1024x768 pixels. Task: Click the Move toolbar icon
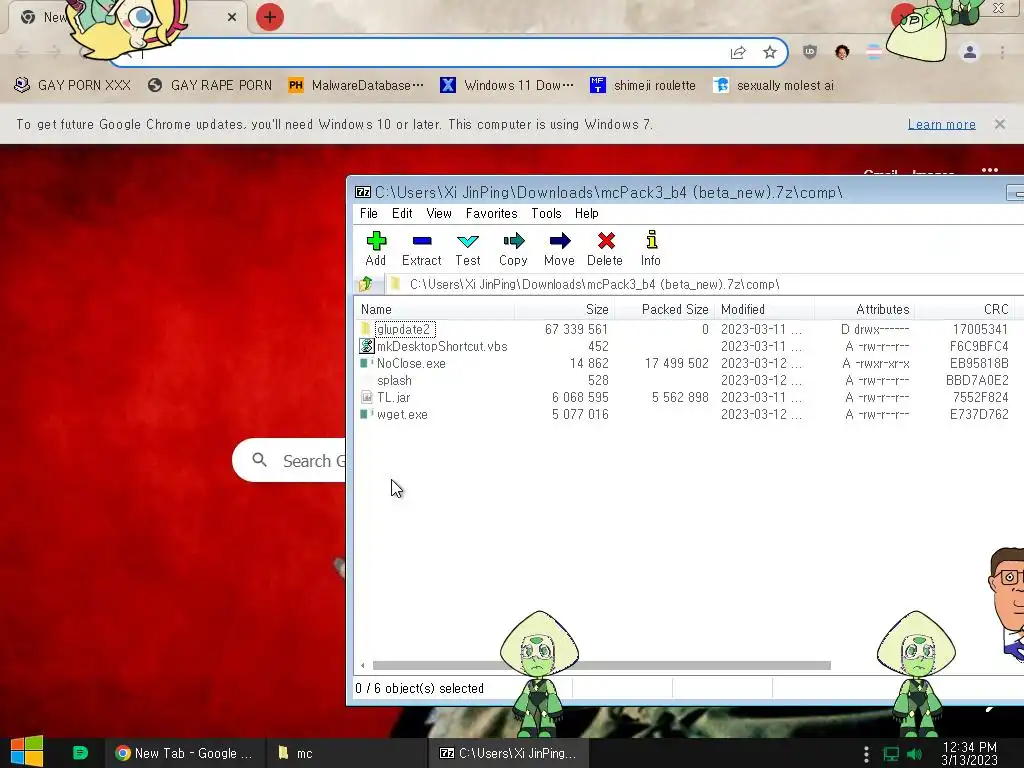pyautogui.click(x=559, y=249)
